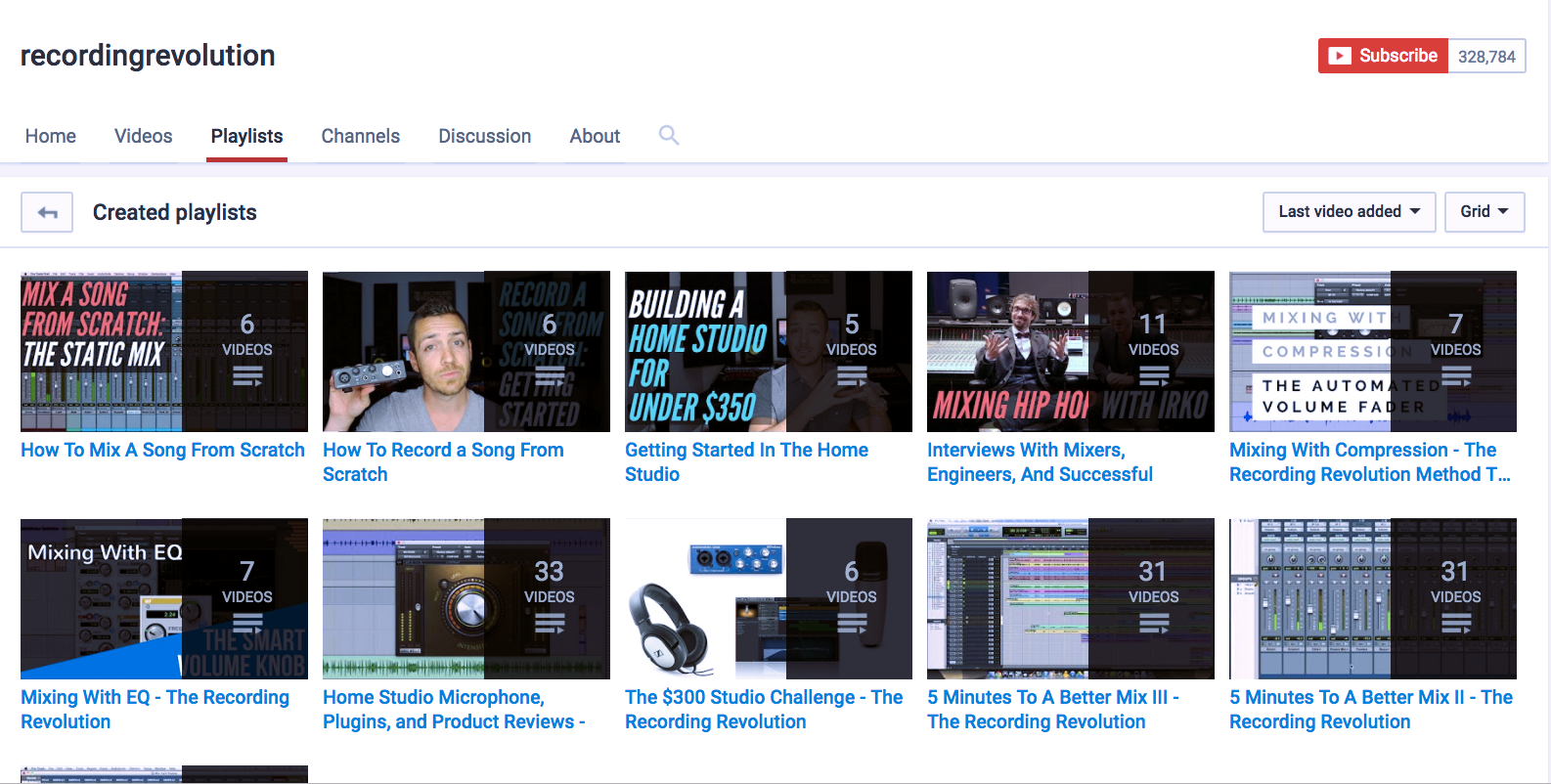Click the channel search magnifier icon

pos(669,135)
